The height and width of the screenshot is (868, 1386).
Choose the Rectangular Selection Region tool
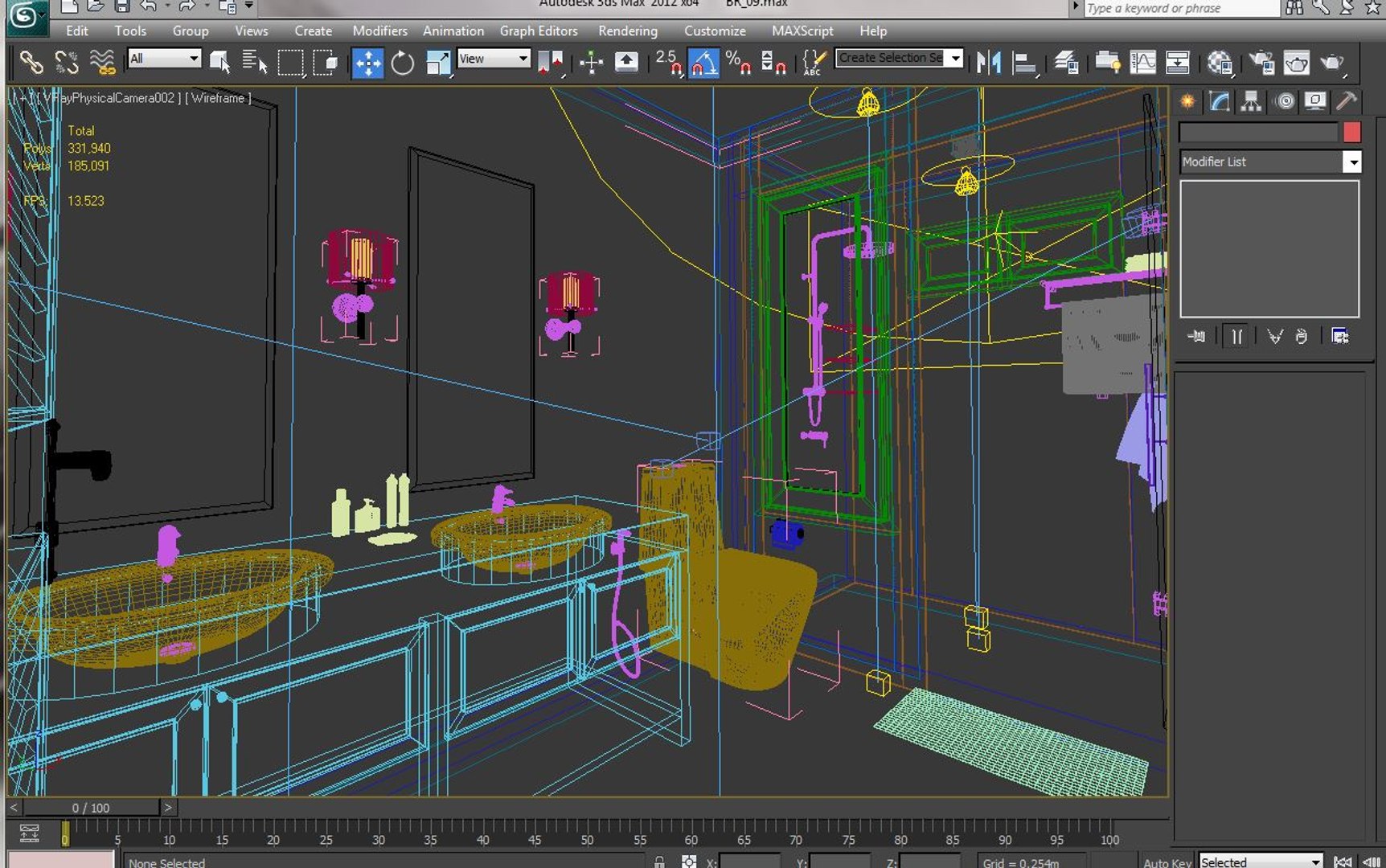(290, 62)
